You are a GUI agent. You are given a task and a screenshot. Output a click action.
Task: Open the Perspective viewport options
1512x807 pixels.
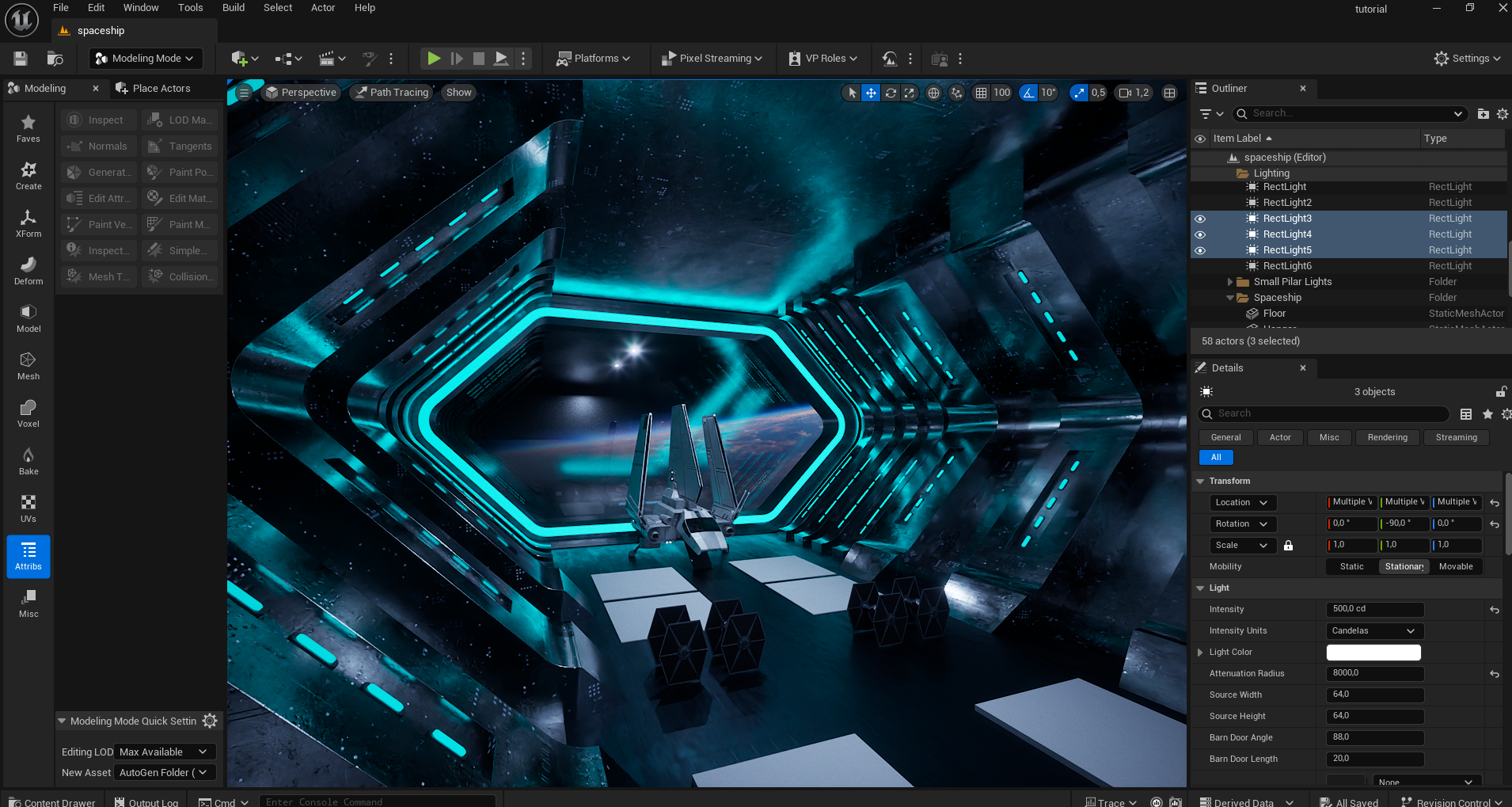click(x=301, y=93)
